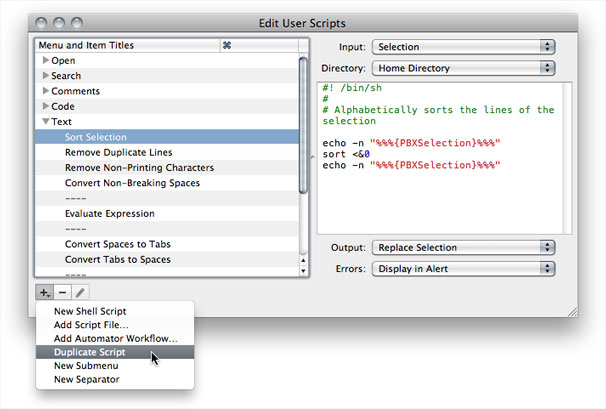The width and height of the screenshot is (606, 409).
Task: Click the minus remove-script button
Action: tap(62, 292)
